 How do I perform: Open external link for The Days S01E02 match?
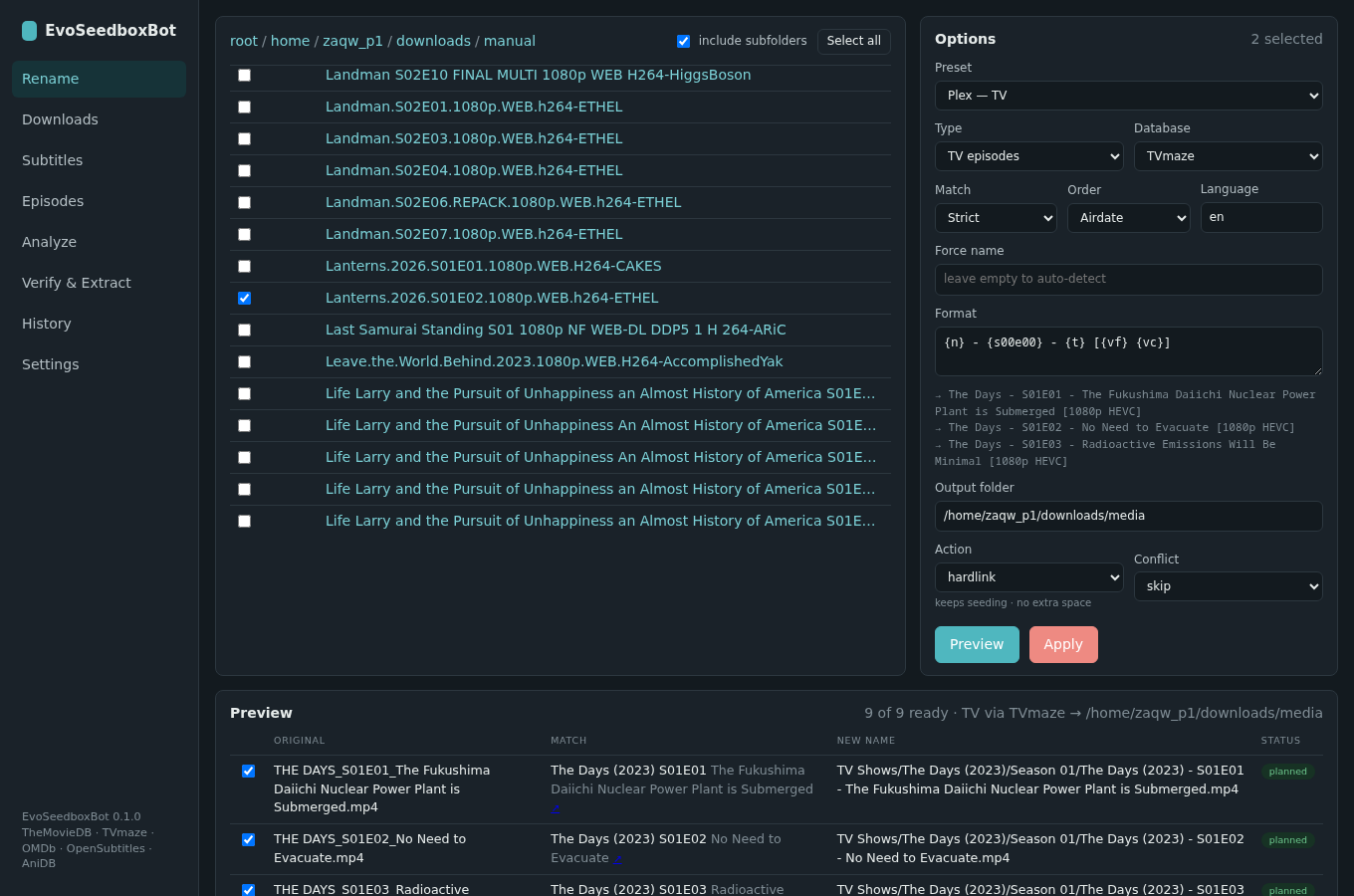pyautogui.click(x=618, y=858)
